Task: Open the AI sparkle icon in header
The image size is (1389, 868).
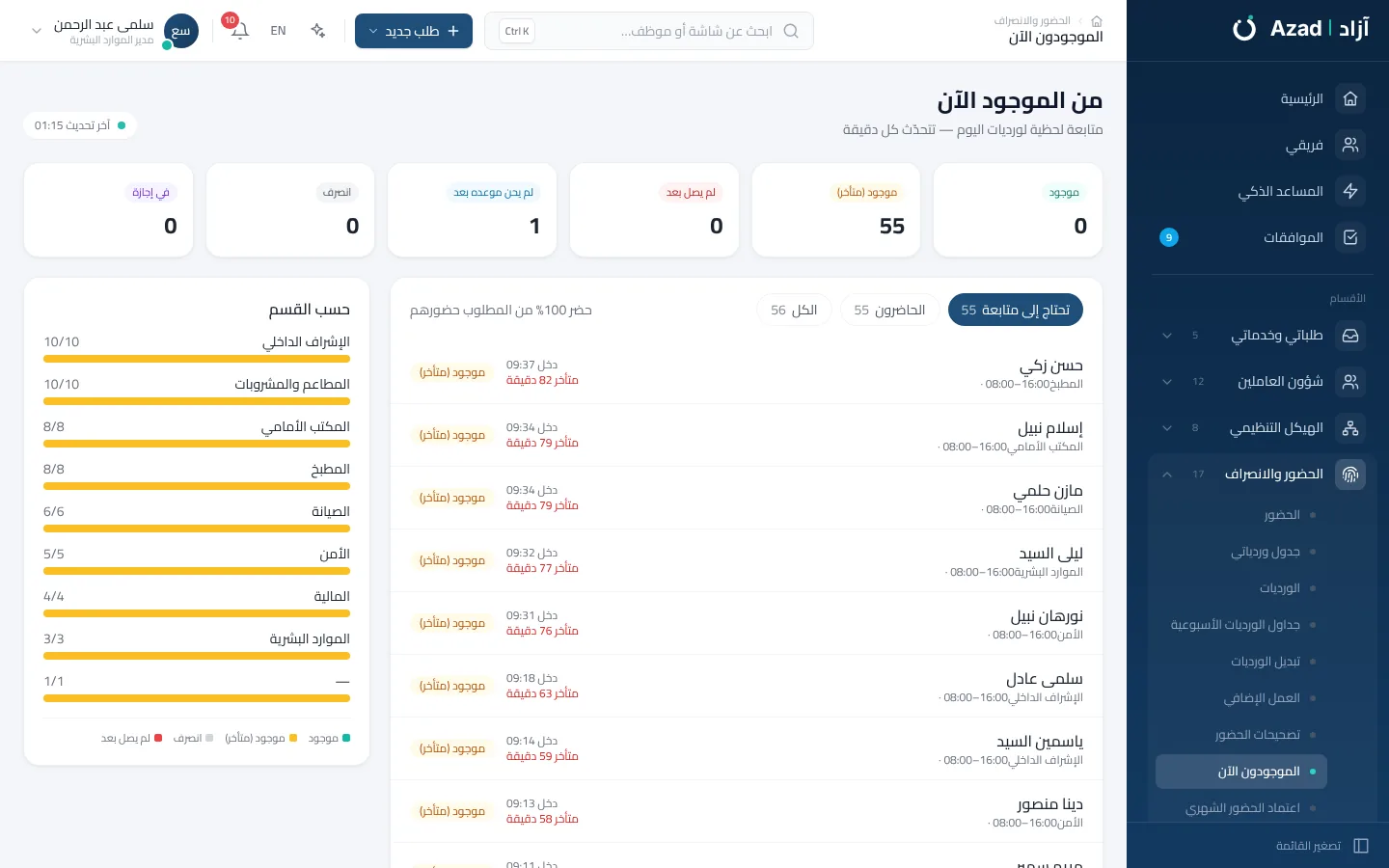Action: [317, 31]
